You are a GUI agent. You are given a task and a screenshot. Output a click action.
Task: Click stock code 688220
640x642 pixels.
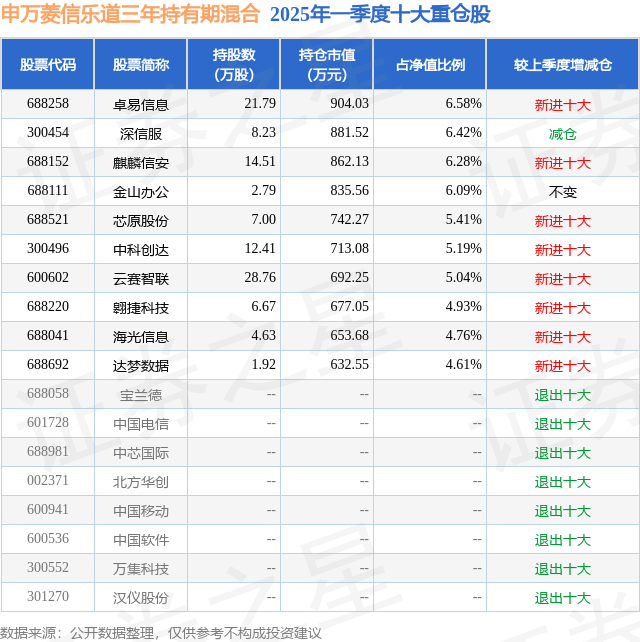48,307
